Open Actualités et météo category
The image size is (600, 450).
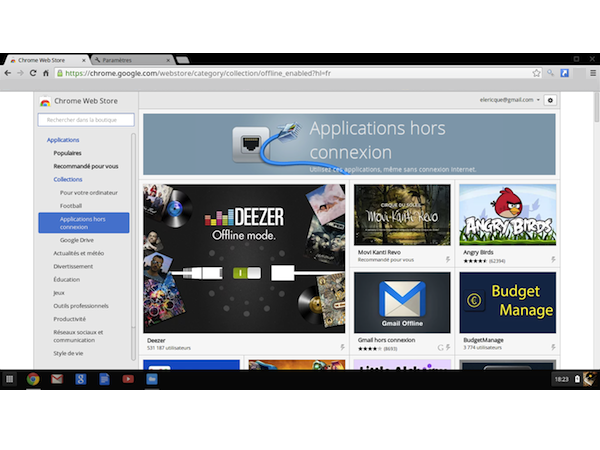pyautogui.click(x=78, y=253)
